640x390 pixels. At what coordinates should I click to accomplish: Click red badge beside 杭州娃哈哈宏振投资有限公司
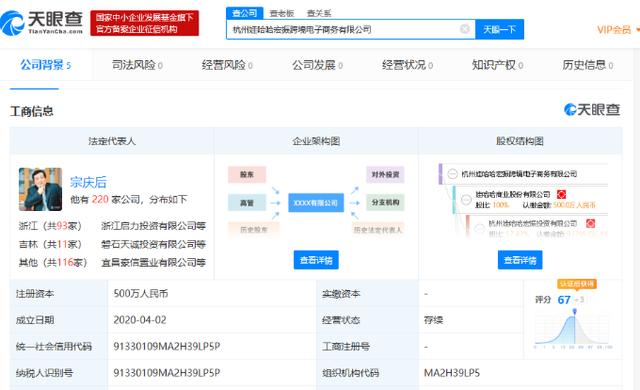590,223
